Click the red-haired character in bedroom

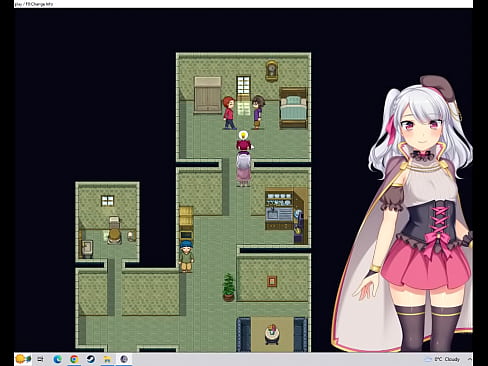pyautogui.click(x=229, y=113)
